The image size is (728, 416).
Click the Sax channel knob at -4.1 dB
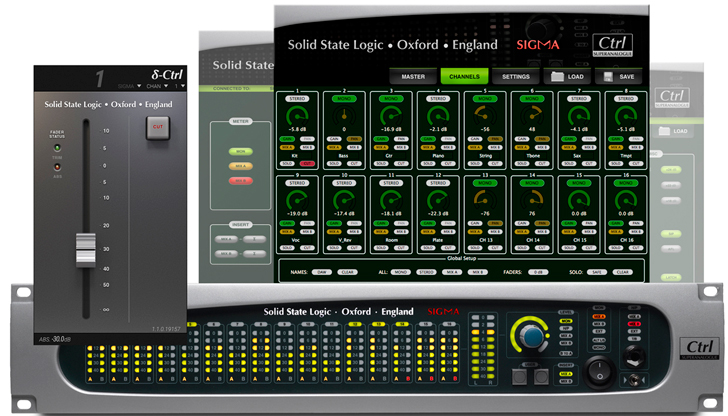[579, 115]
